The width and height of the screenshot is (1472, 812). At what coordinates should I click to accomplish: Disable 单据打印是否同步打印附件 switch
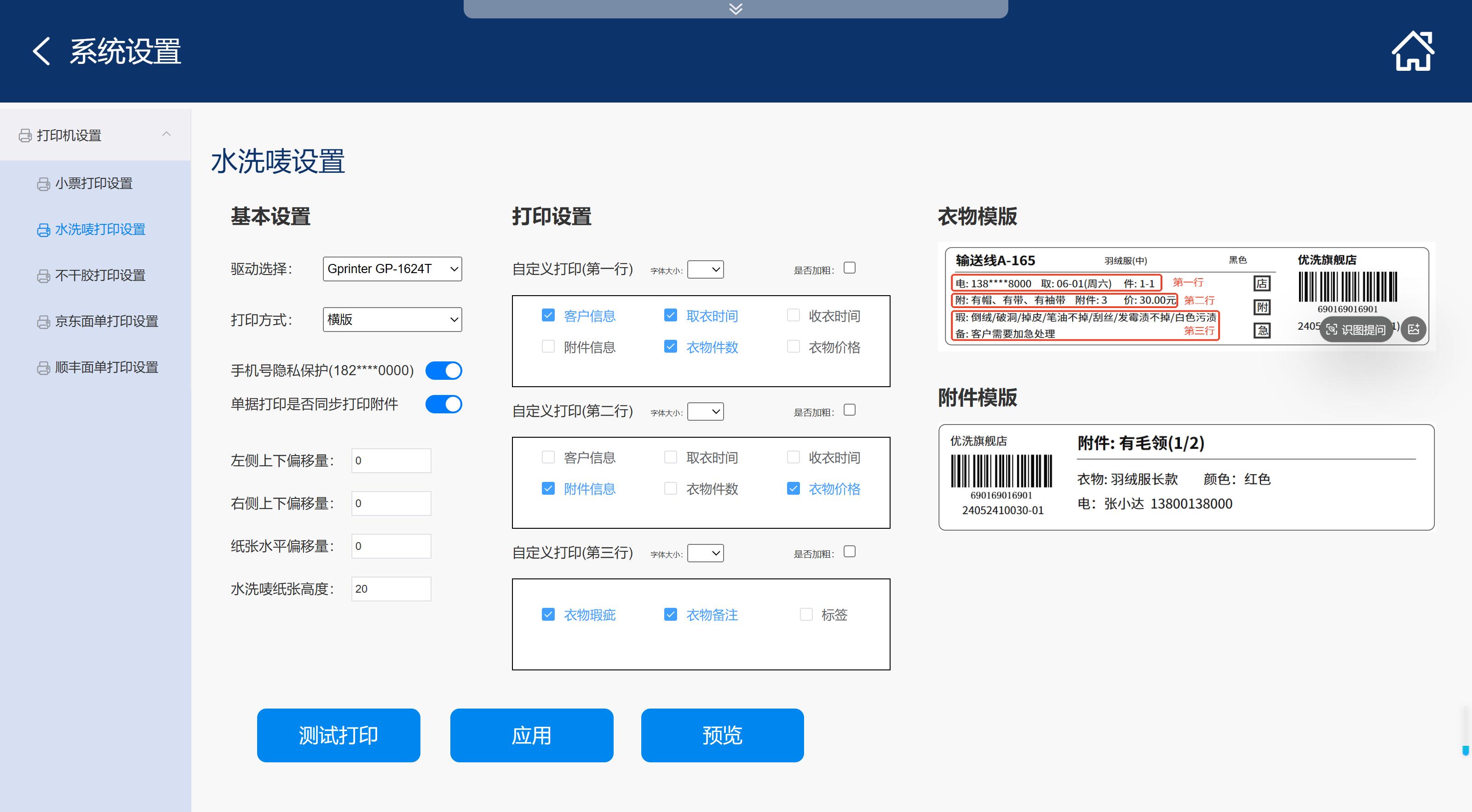(443, 404)
